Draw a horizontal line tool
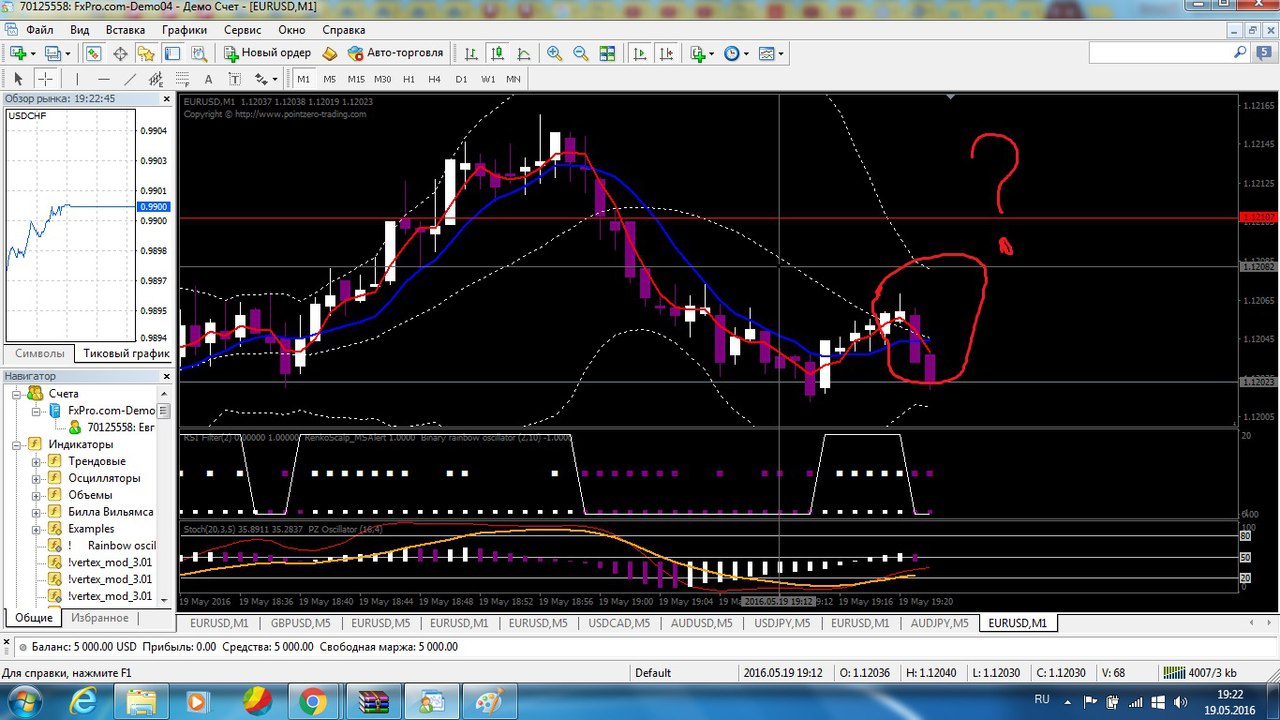The height and width of the screenshot is (720, 1280). pyautogui.click(x=104, y=79)
